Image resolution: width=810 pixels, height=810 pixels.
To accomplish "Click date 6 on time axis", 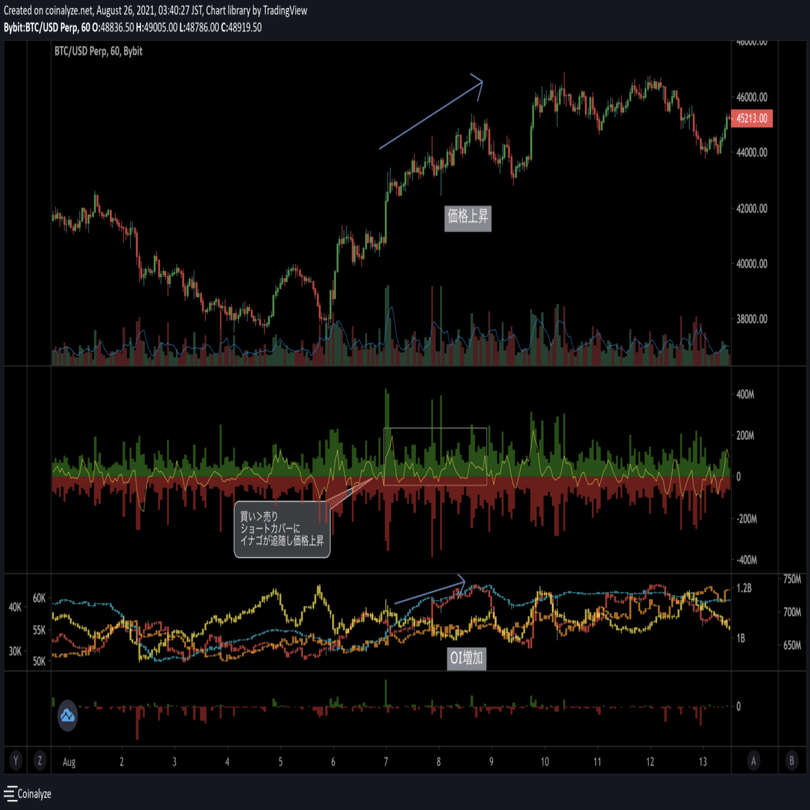I will (x=333, y=762).
